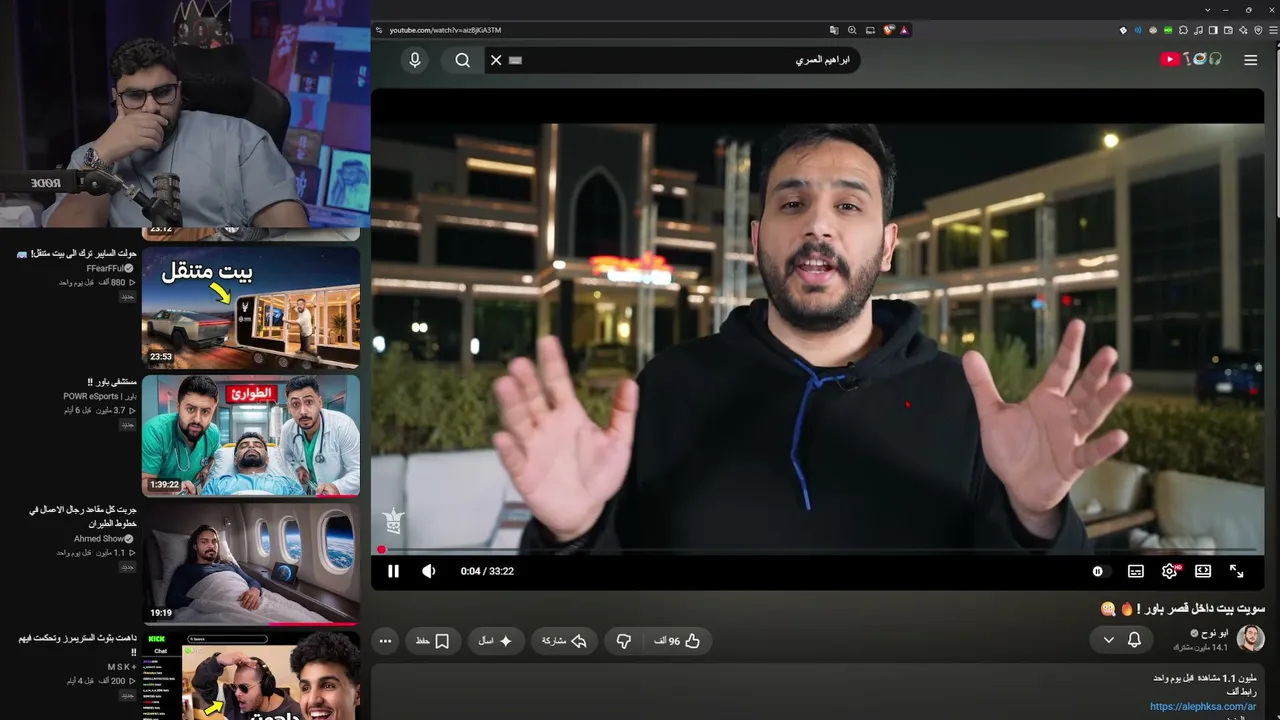Viewport: 1280px width, 720px height.
Task: Open the three-dots more actions menu
Action: tap(385, 641)
